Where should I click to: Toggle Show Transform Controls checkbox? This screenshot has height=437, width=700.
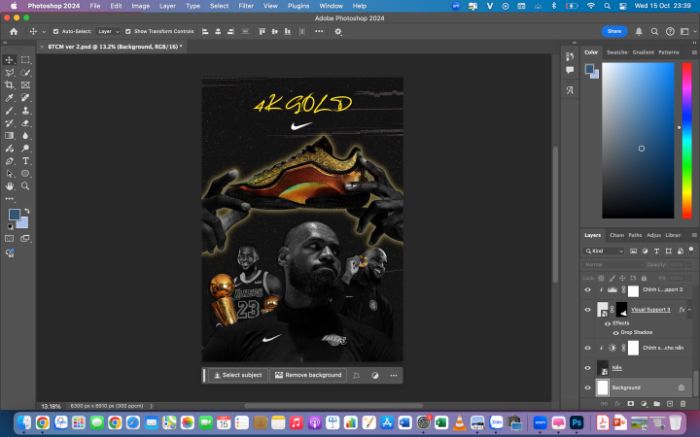click(x=128, y=31)
